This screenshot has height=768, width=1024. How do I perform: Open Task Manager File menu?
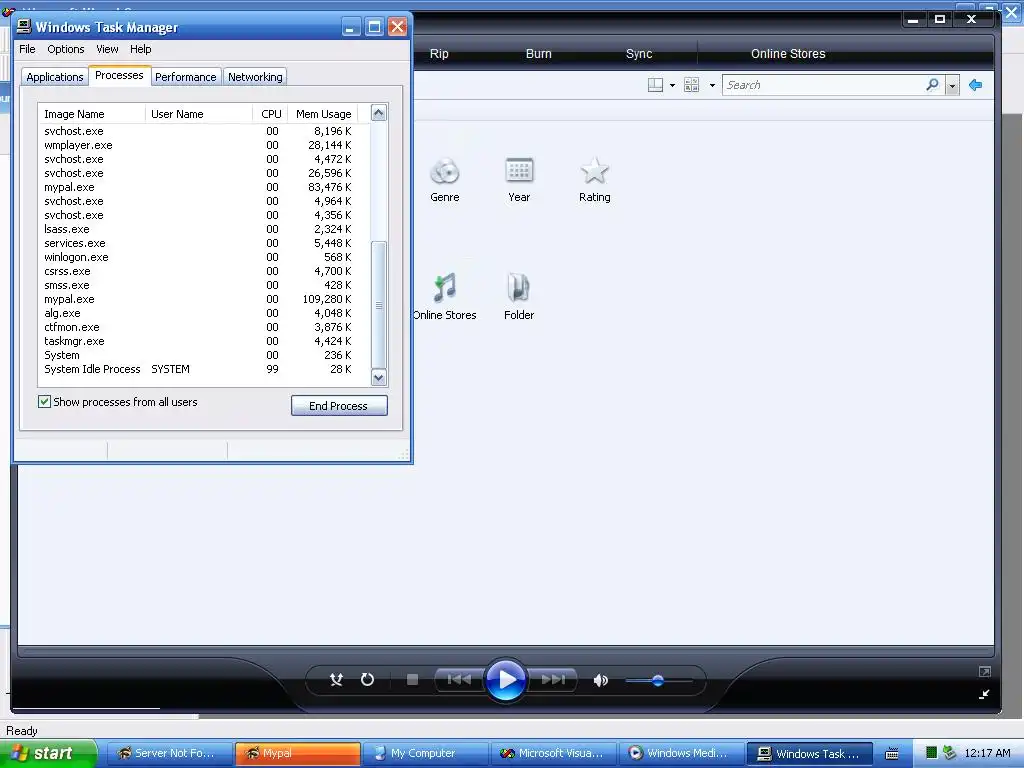pos(27,49)
